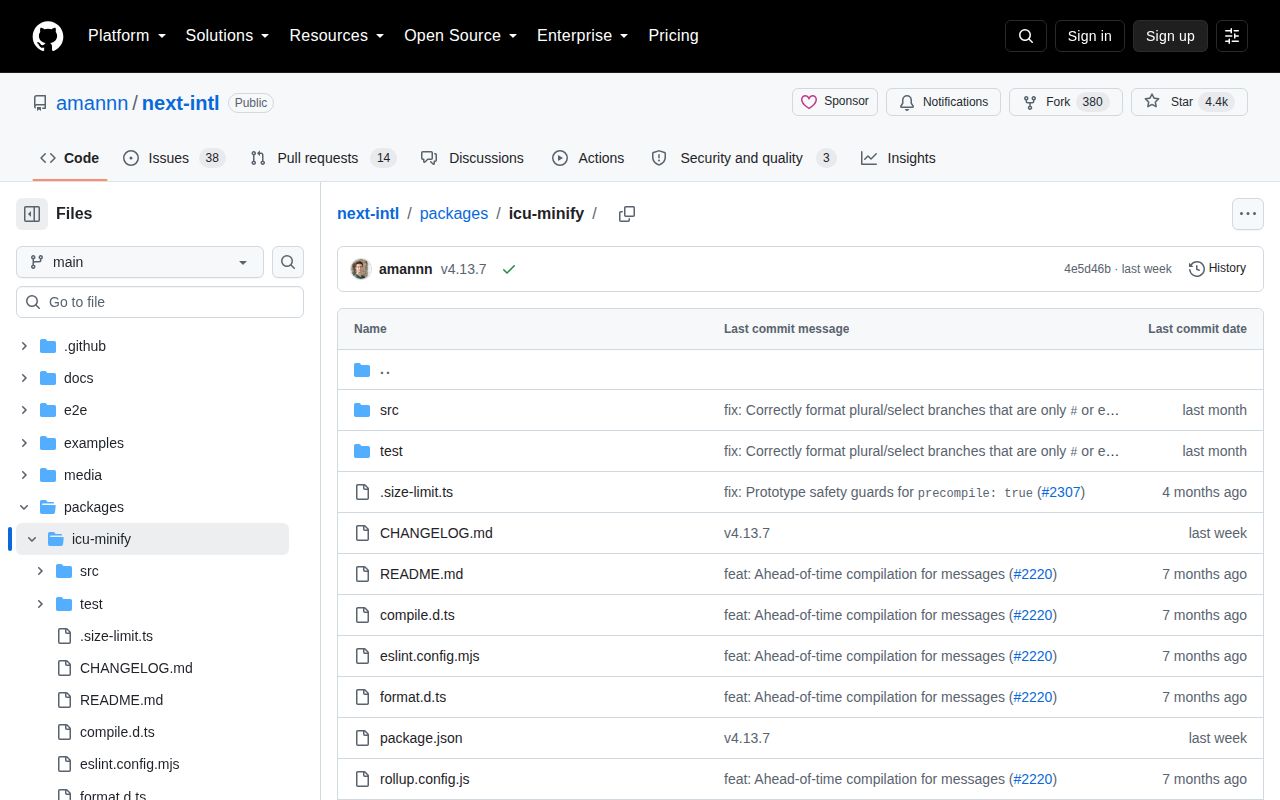This screenshot has height=800, width=1280.
Task: Expand the examples folder in tree
Action: pos(24,443)
